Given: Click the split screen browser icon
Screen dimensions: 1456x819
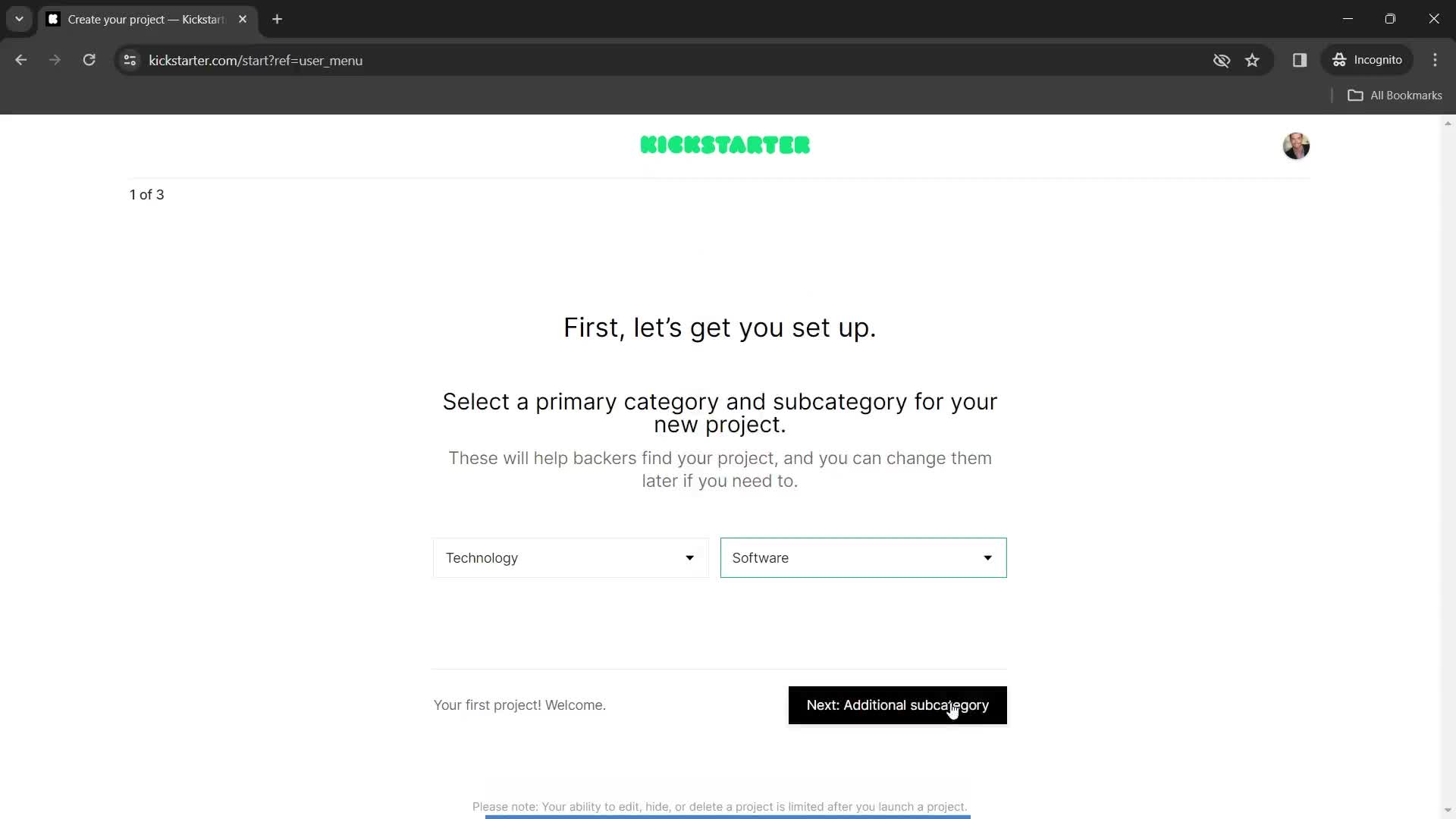Looking at the screenshot, I should pyautogui.click(x=1300, y=60).
